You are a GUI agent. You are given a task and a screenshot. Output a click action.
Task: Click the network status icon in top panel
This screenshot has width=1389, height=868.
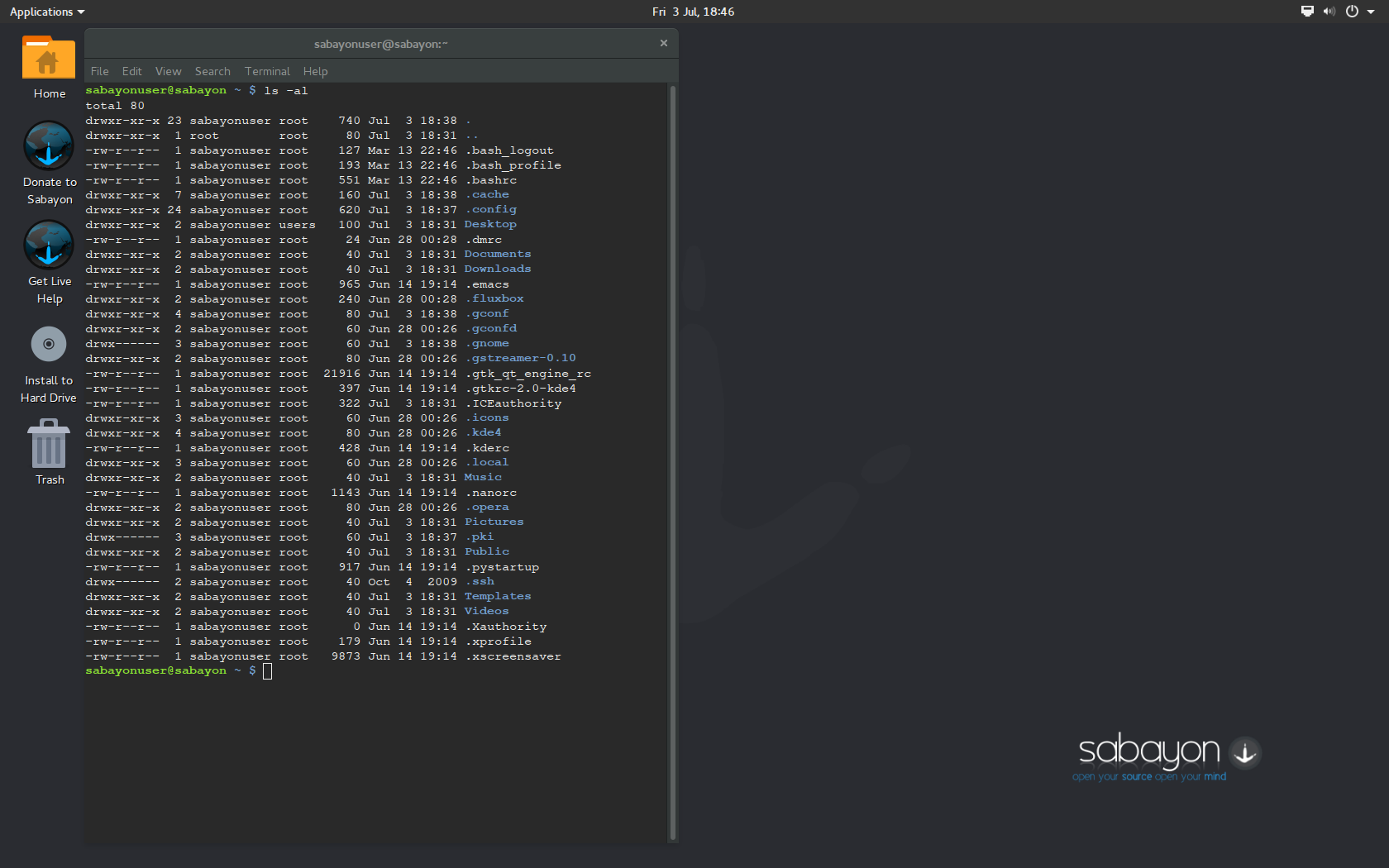click(1307, 12)
